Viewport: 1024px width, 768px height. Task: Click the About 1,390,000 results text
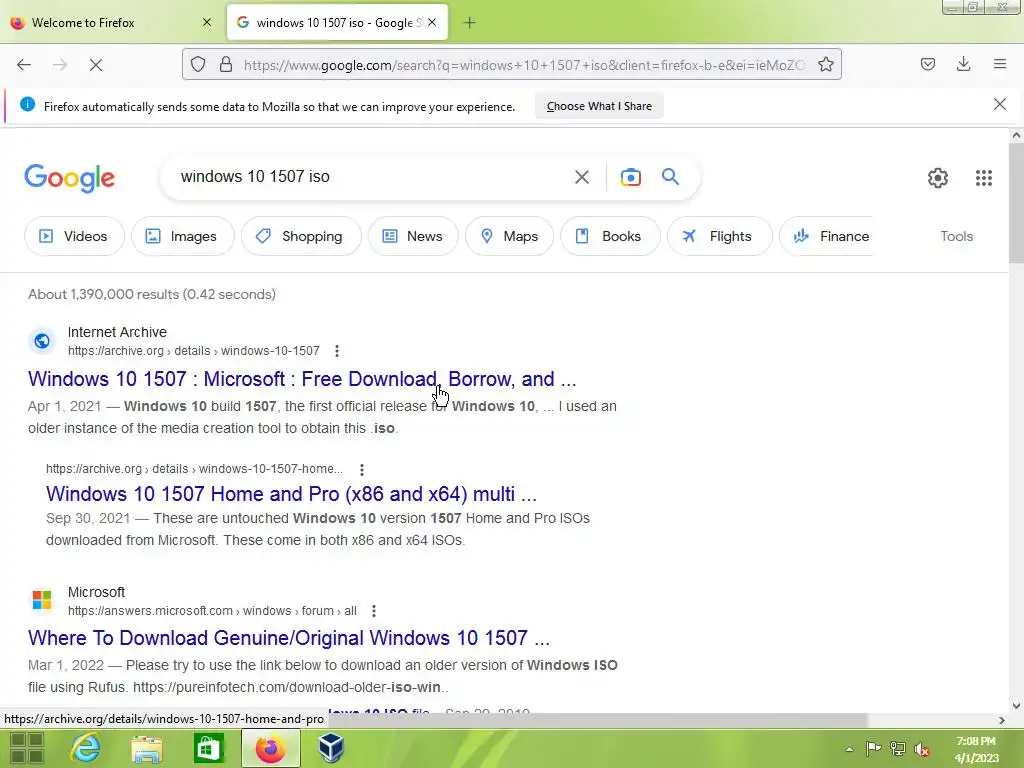coord(152,294)
